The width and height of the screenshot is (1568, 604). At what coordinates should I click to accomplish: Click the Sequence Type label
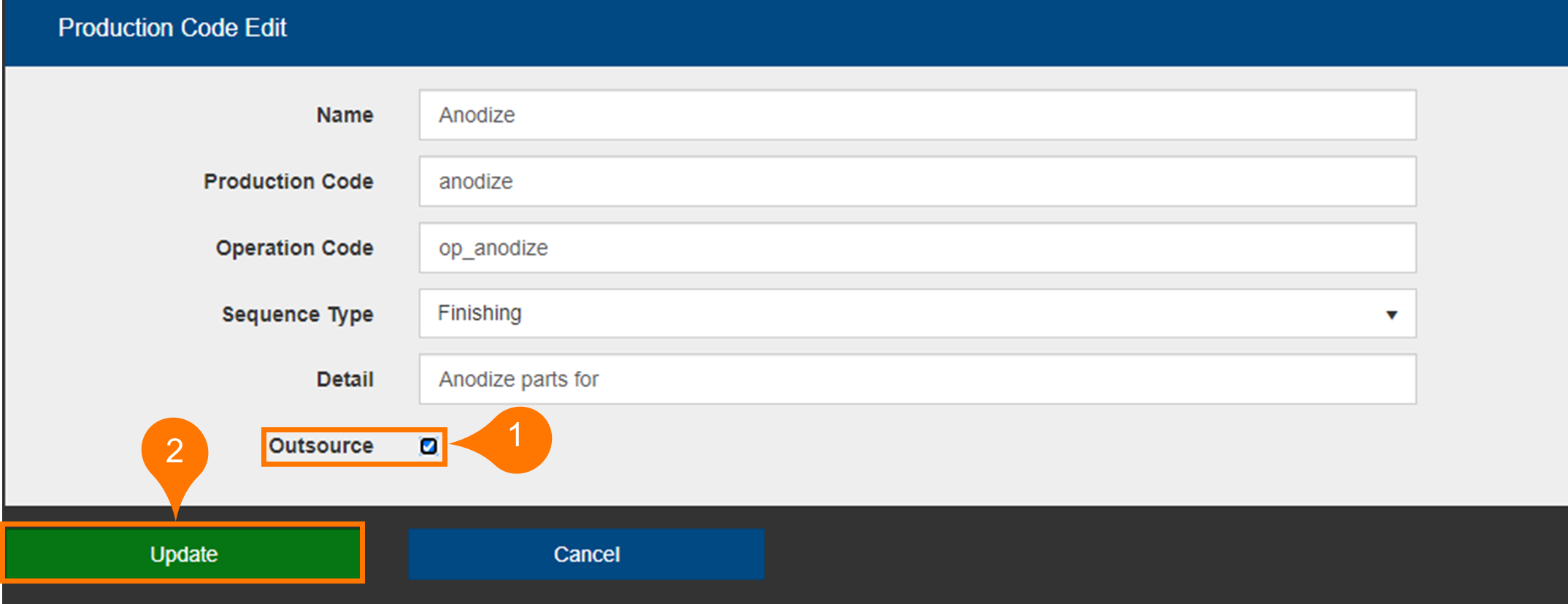(297, 314)
